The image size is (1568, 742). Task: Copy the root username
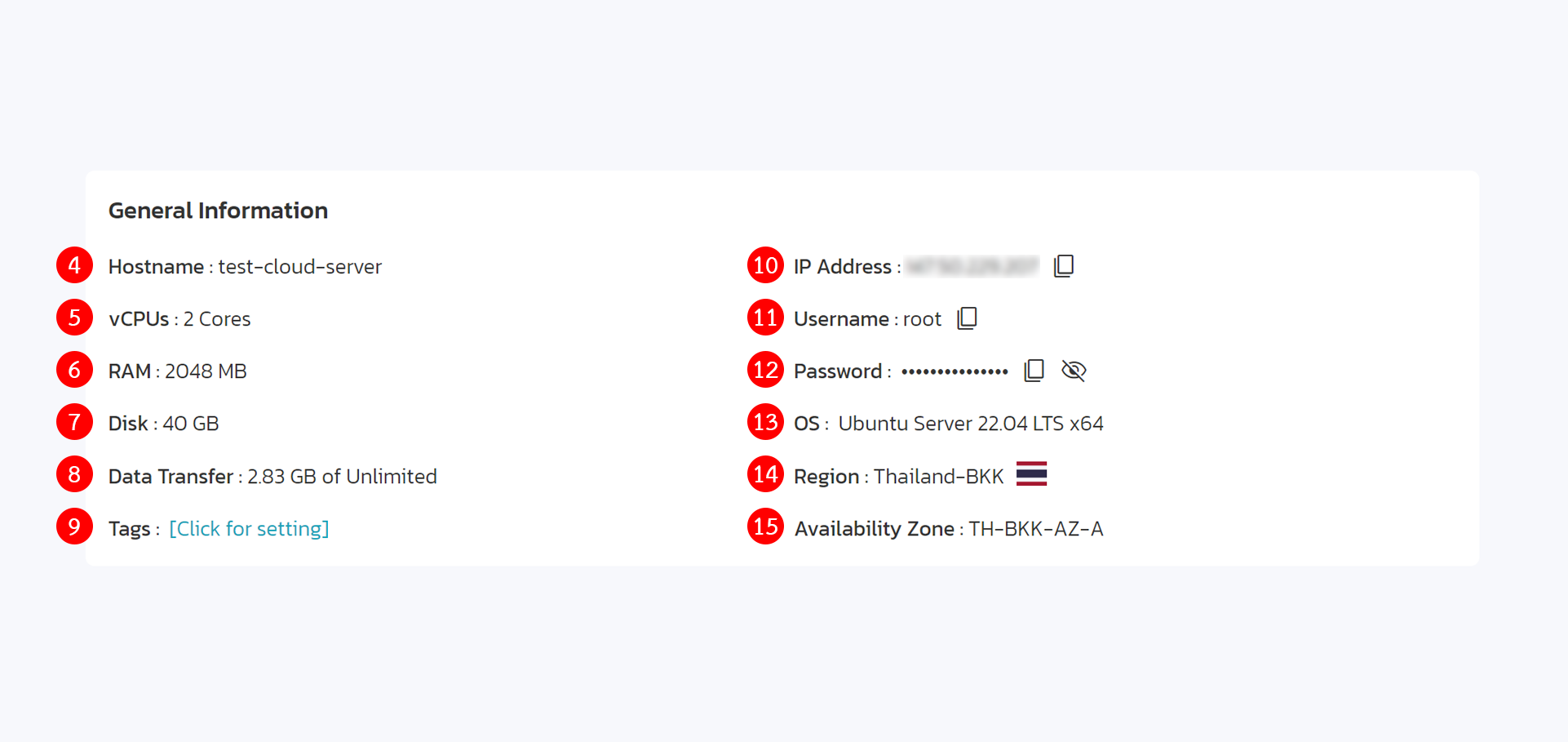coord(967,318)
